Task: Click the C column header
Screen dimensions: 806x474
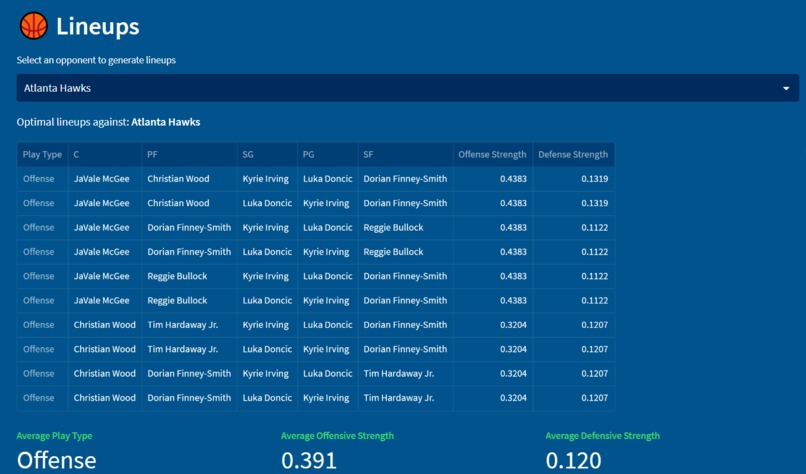Action: pos(104,154)
